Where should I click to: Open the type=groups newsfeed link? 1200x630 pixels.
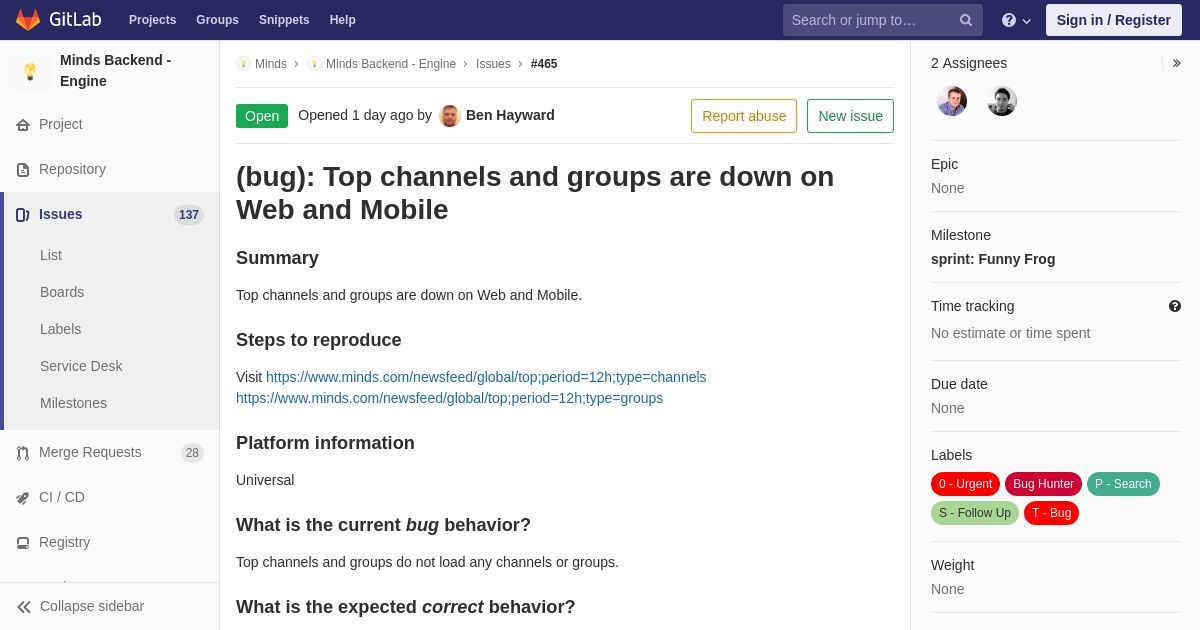[449, 398]
